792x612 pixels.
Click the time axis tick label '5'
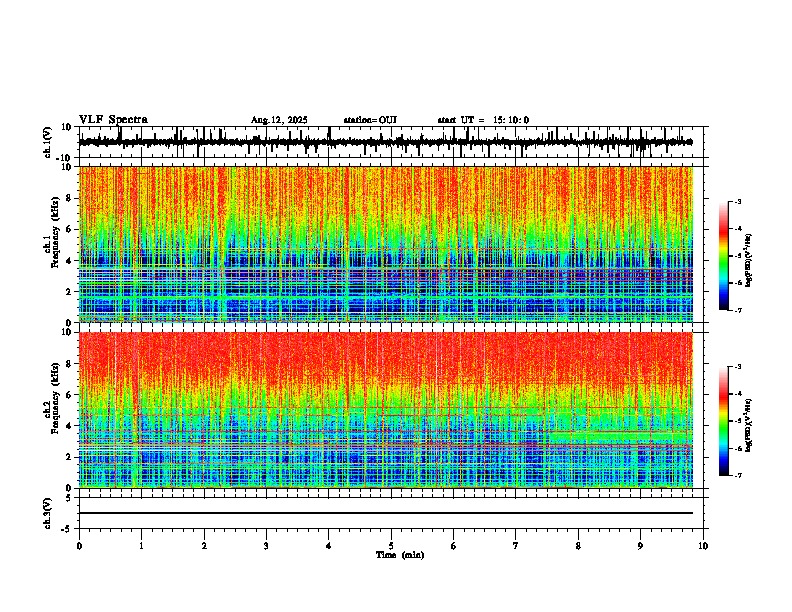pos(391,546)
